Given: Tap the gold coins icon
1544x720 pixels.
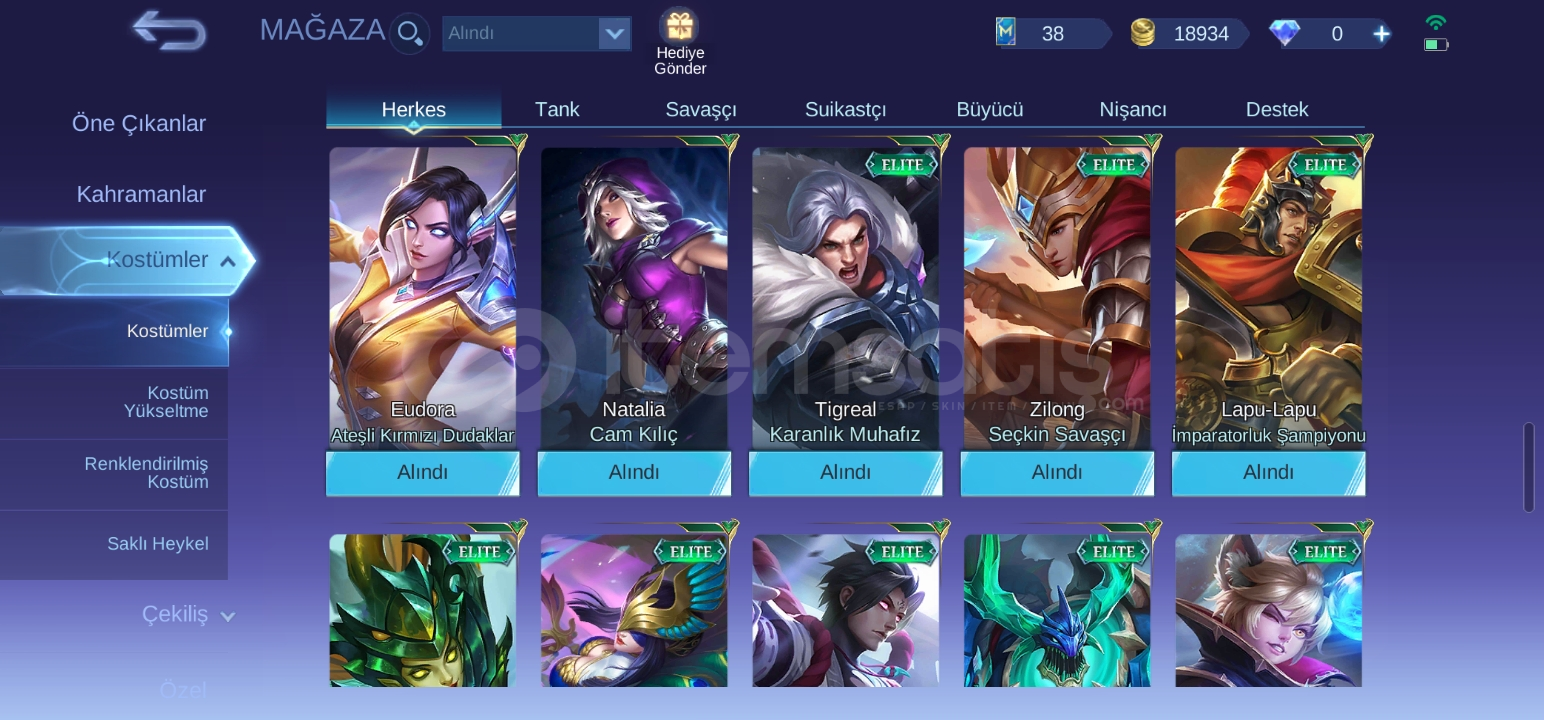Looking at the screenshot, I should click(x=1143, y=33).
